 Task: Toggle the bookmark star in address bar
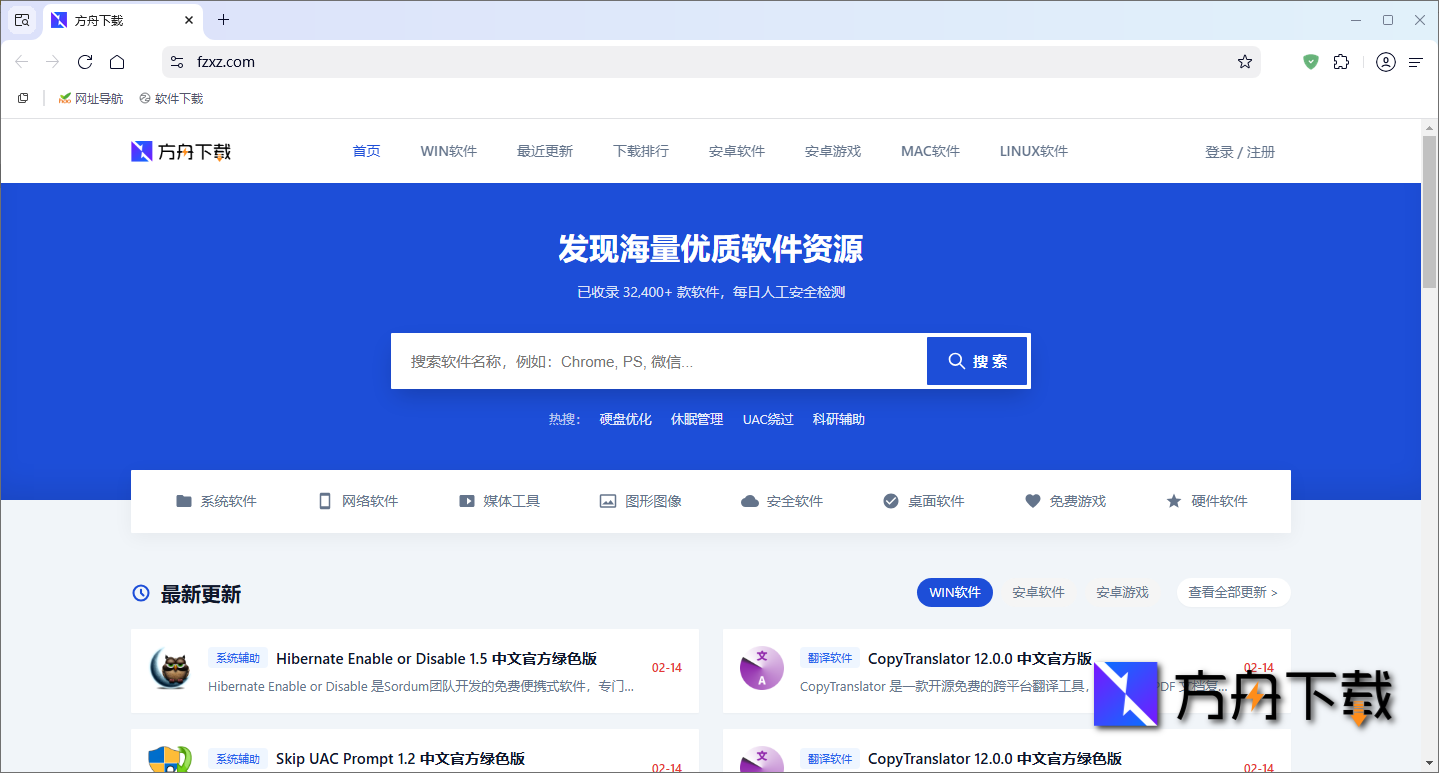click(1245, 61)
